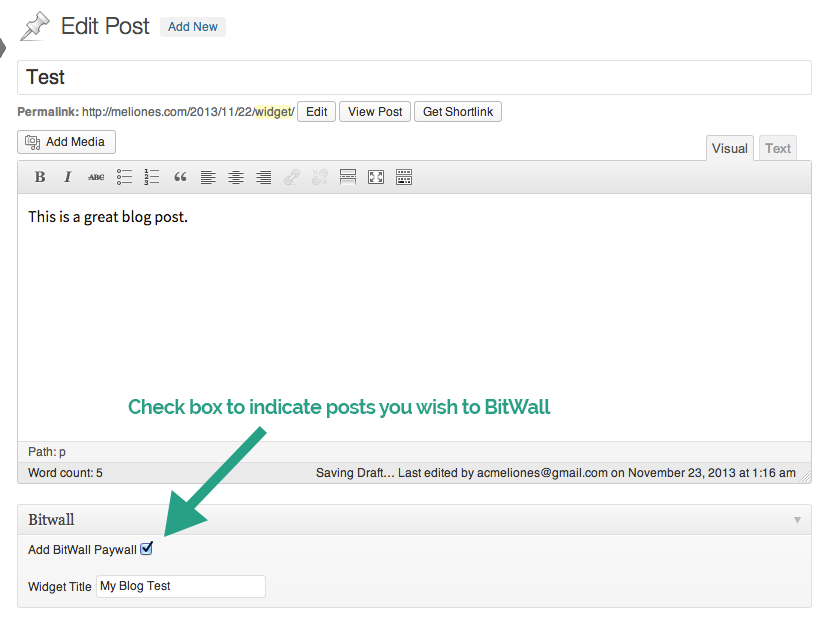The image size is (832, 629).
Task: Uncheck Add BitWall Paywall checkbox
Action: point(146,548)
